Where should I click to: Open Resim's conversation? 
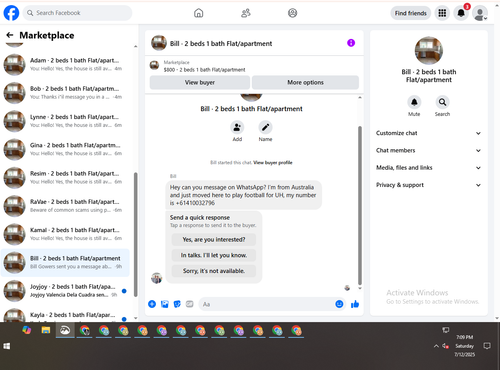[x=65, y=178]
